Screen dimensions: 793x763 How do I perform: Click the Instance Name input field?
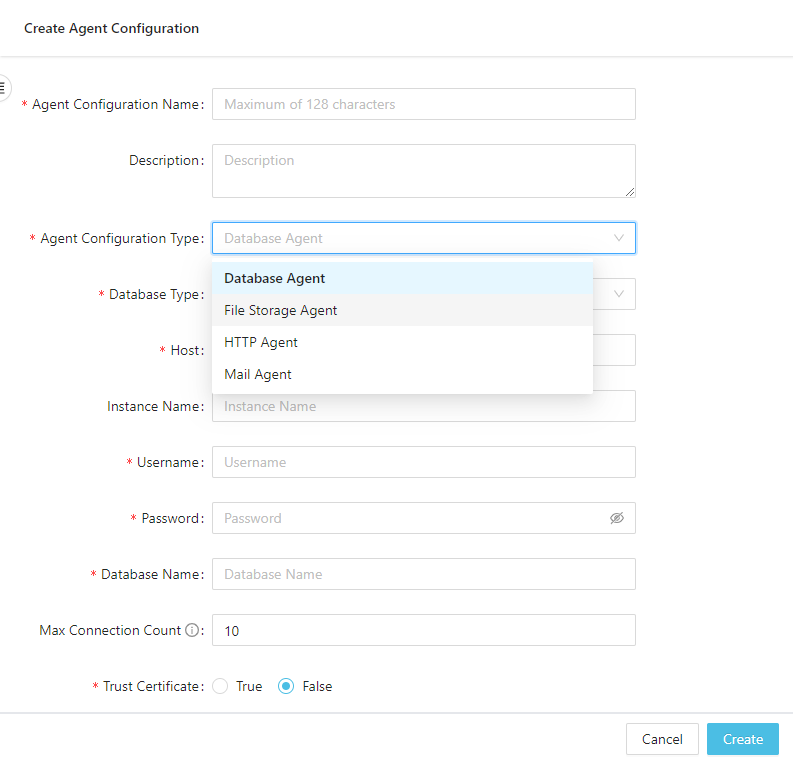point(423,407)
